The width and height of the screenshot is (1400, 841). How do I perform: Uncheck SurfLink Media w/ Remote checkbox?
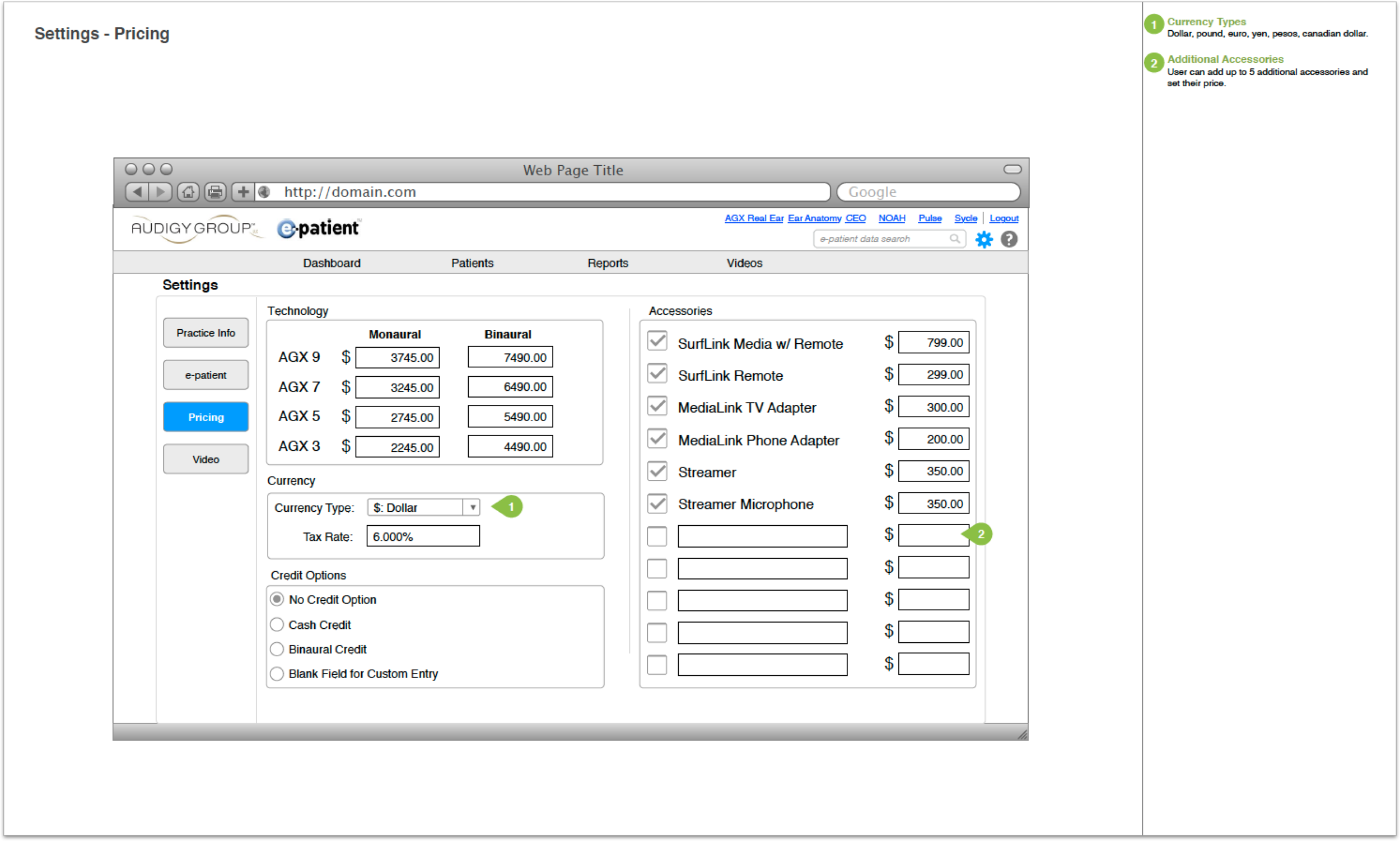[x=657, y=341]
